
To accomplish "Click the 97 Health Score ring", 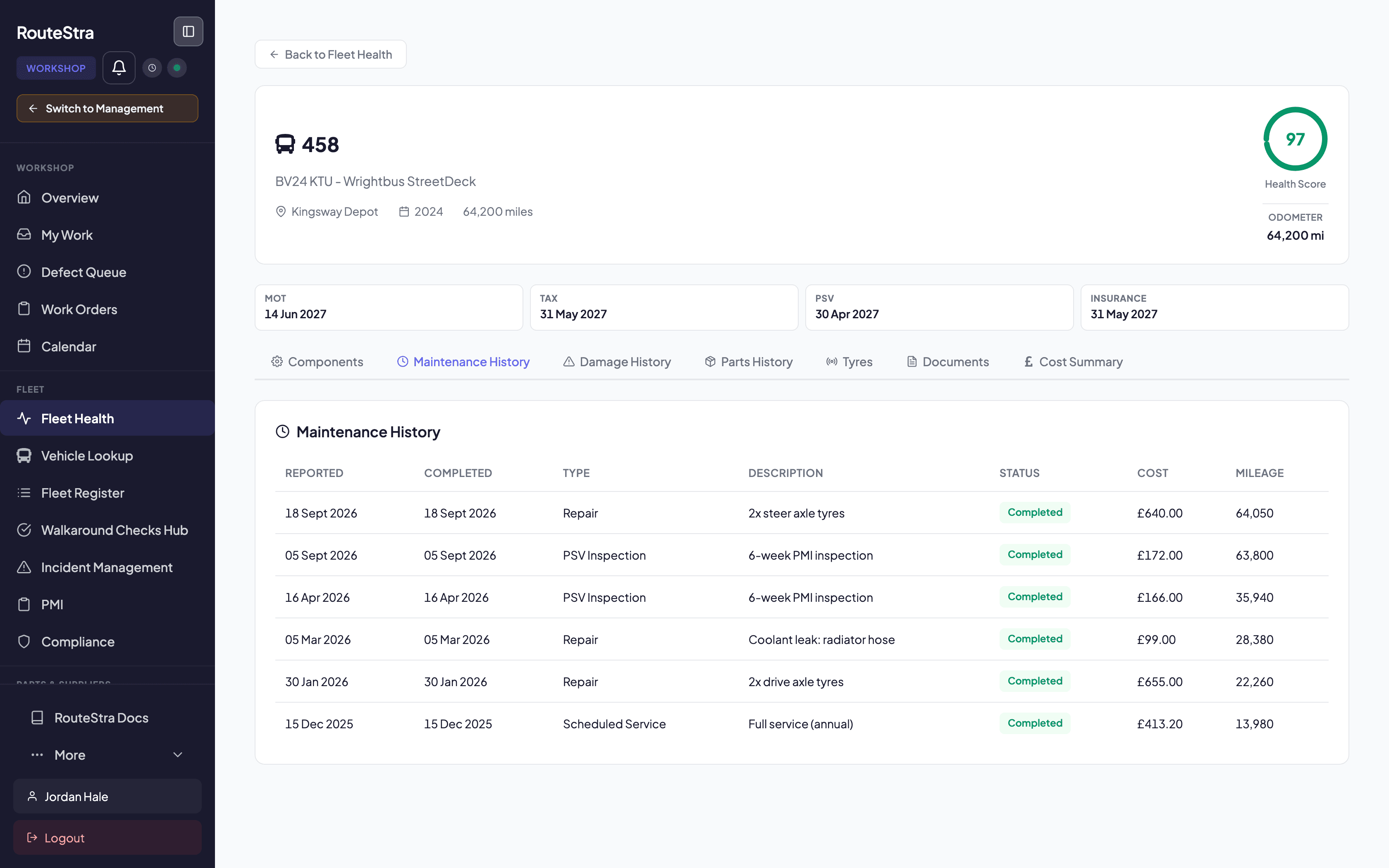I will click(x=1295, y=139).
